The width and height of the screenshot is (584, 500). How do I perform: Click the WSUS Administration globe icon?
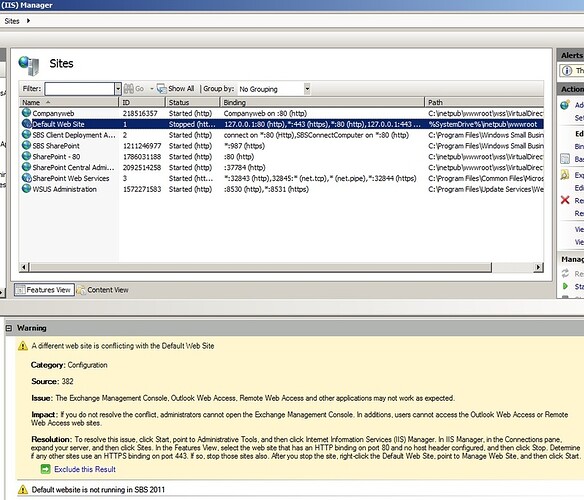[x=26, y=189]
